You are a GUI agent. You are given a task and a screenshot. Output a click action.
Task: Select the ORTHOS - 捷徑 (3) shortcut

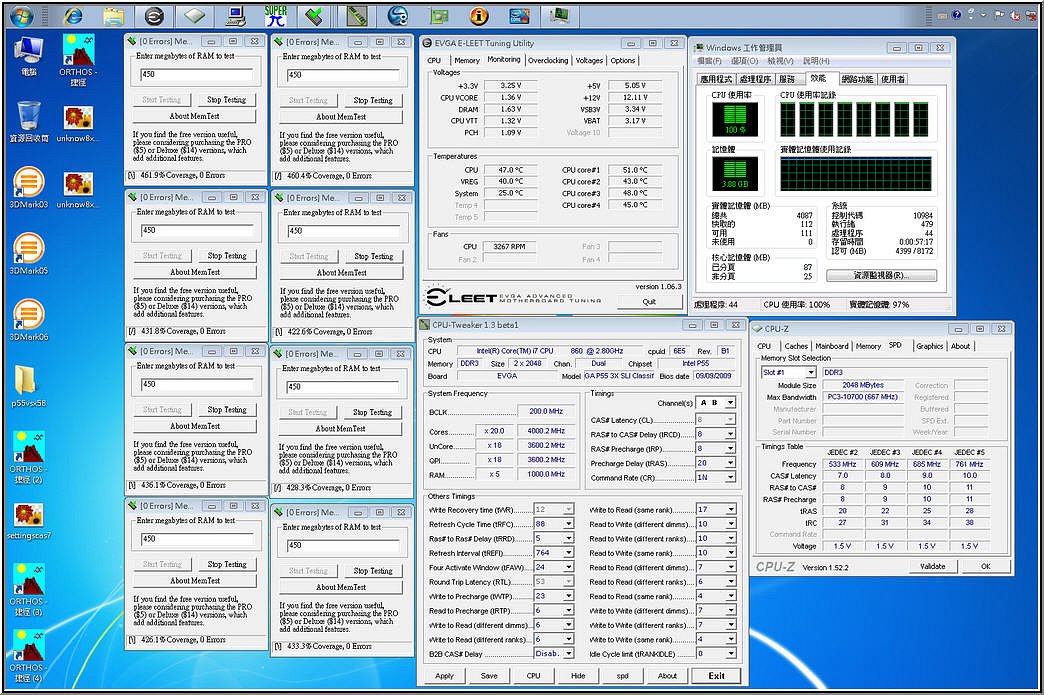coord(27,589)
